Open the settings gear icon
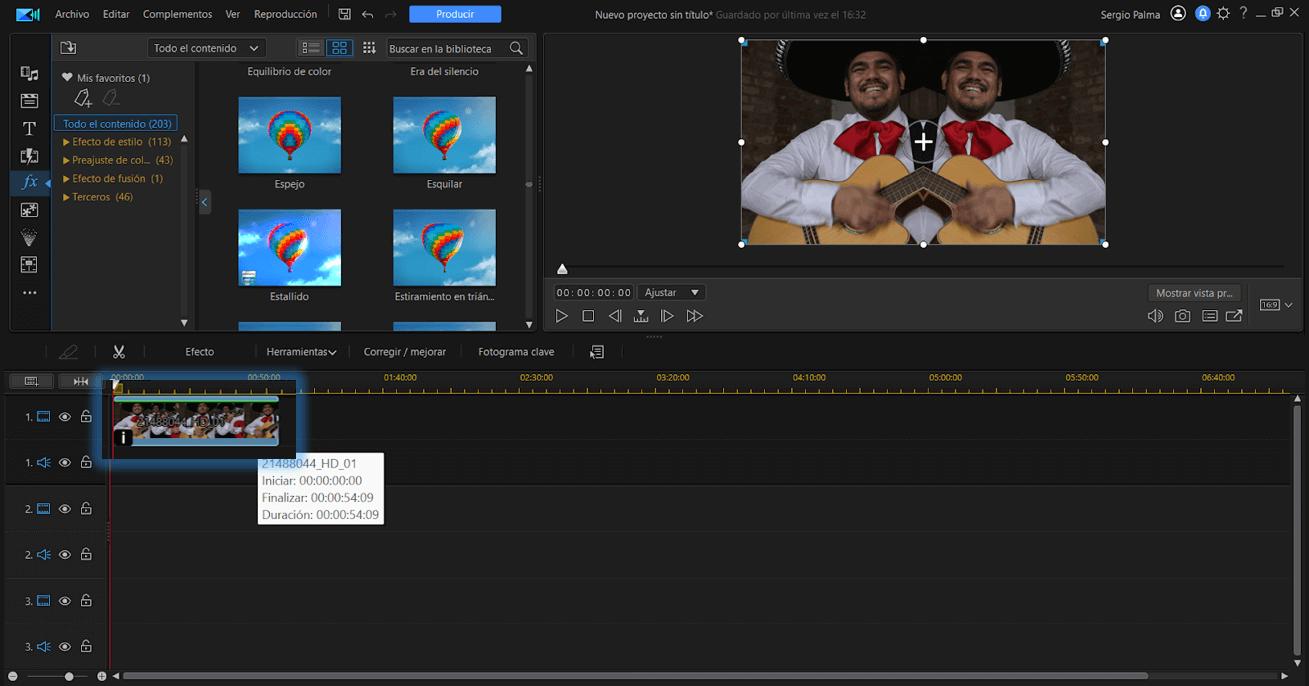 tap(1223, 14)
